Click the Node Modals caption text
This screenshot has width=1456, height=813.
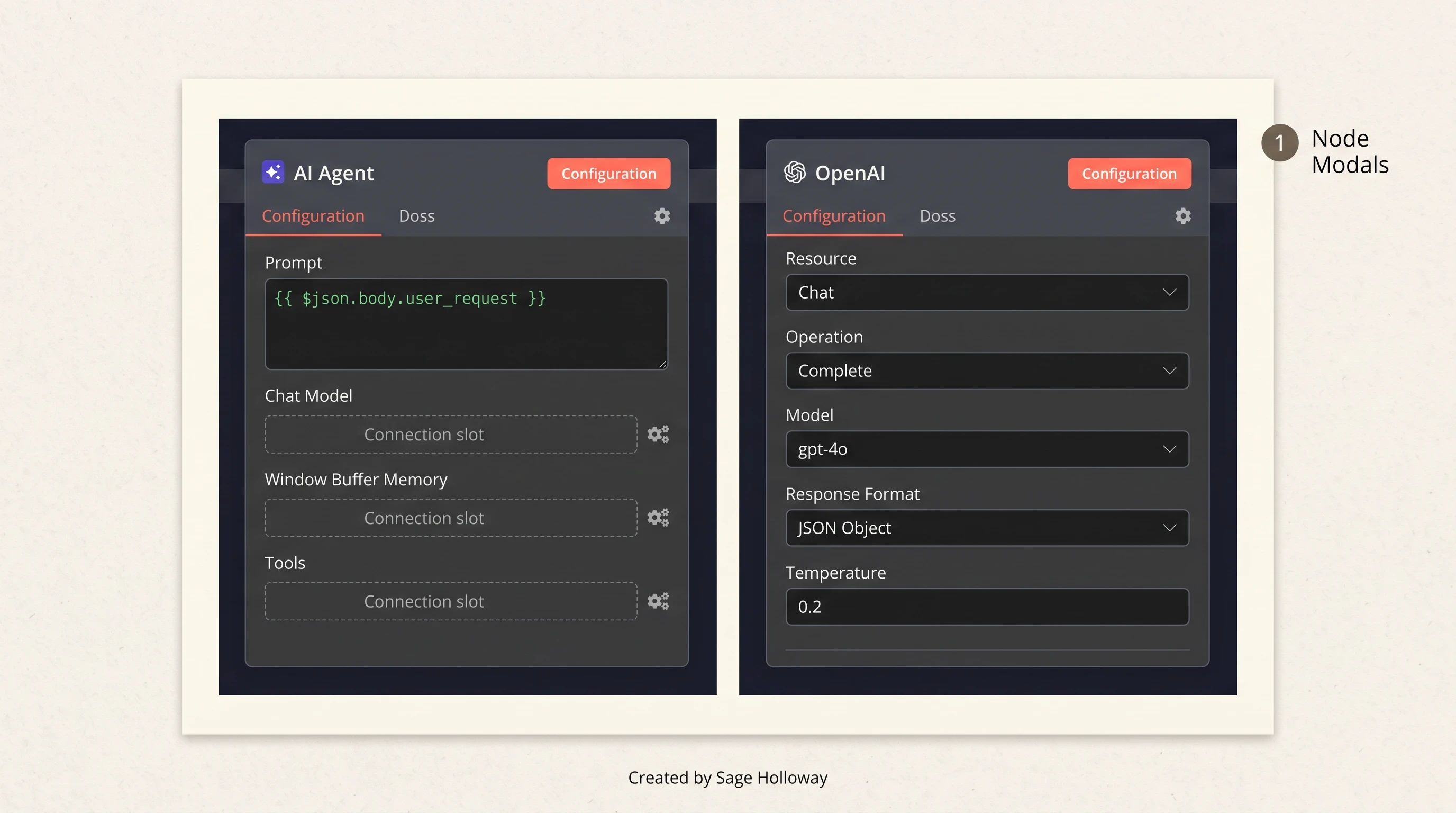click(1350, 151)
